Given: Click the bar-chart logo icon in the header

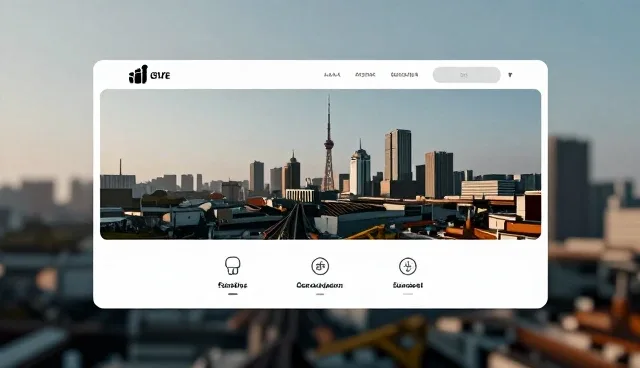Looking at the screenshot, I should [x=138, y=75].
